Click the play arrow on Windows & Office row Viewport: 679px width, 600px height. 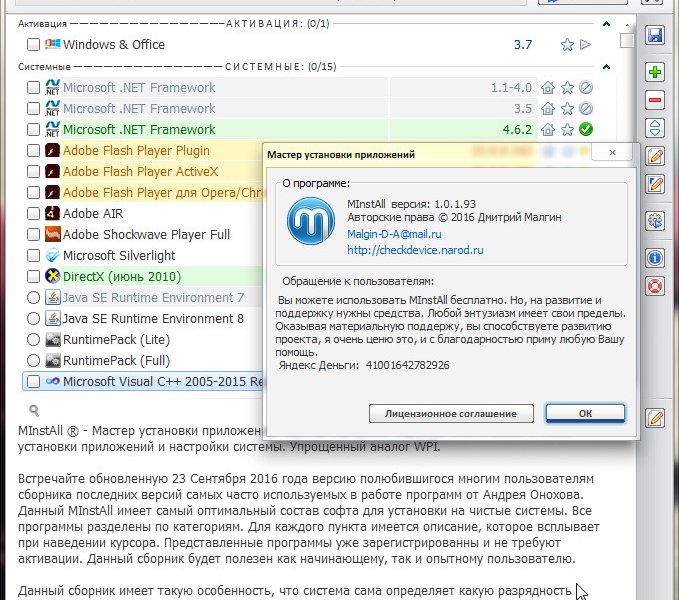(x=585, y=45)
